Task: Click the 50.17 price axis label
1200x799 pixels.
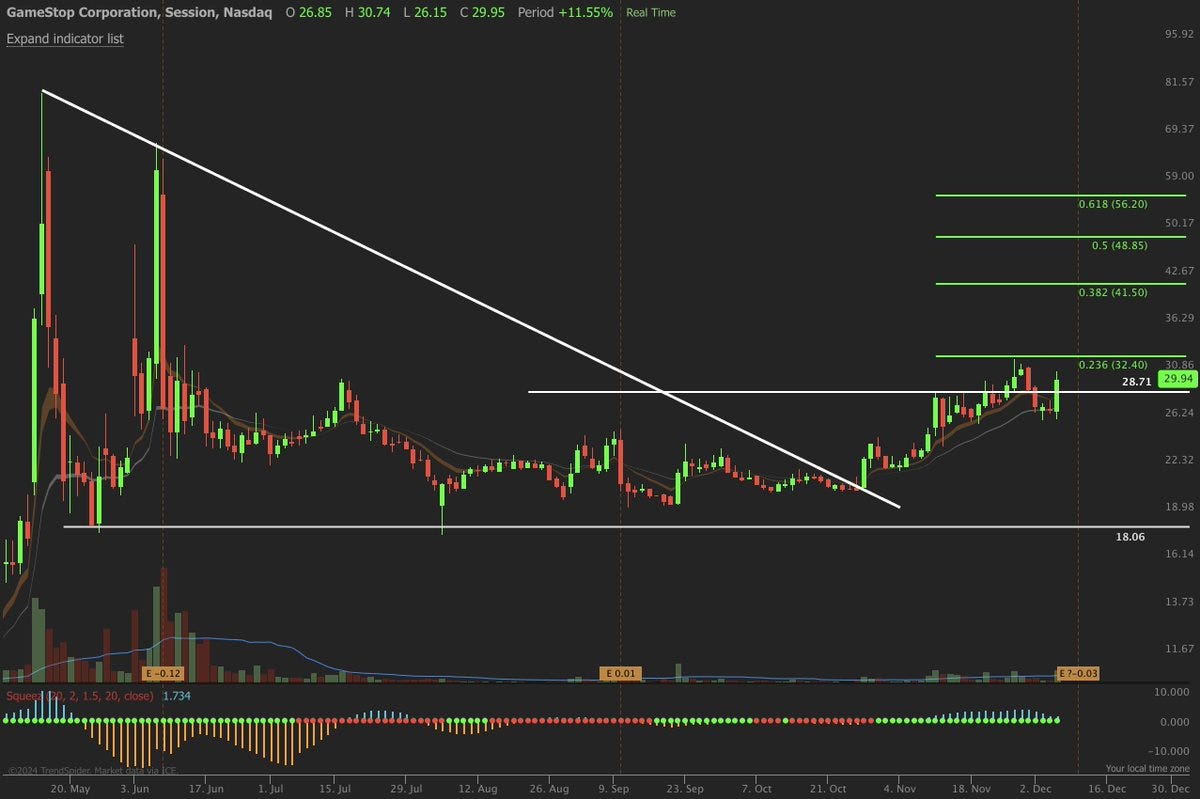Action: point(1180,223)
